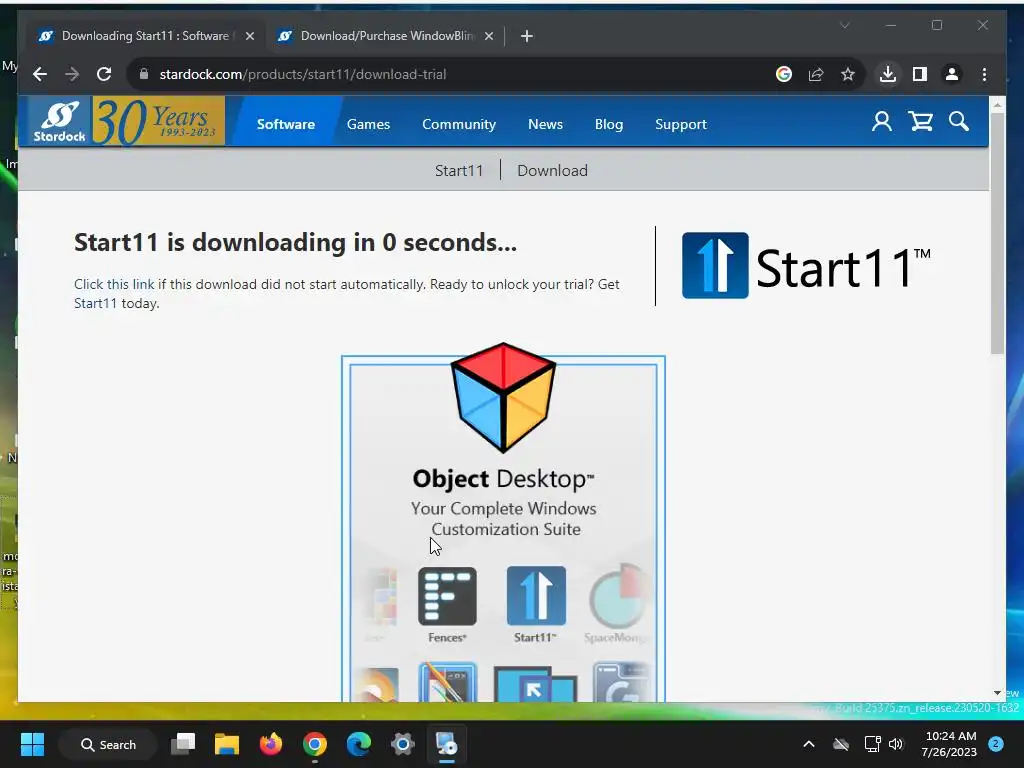Click the active installer app on taskbar
Viewport: 1024px width, 768px height.
[447, 744]
